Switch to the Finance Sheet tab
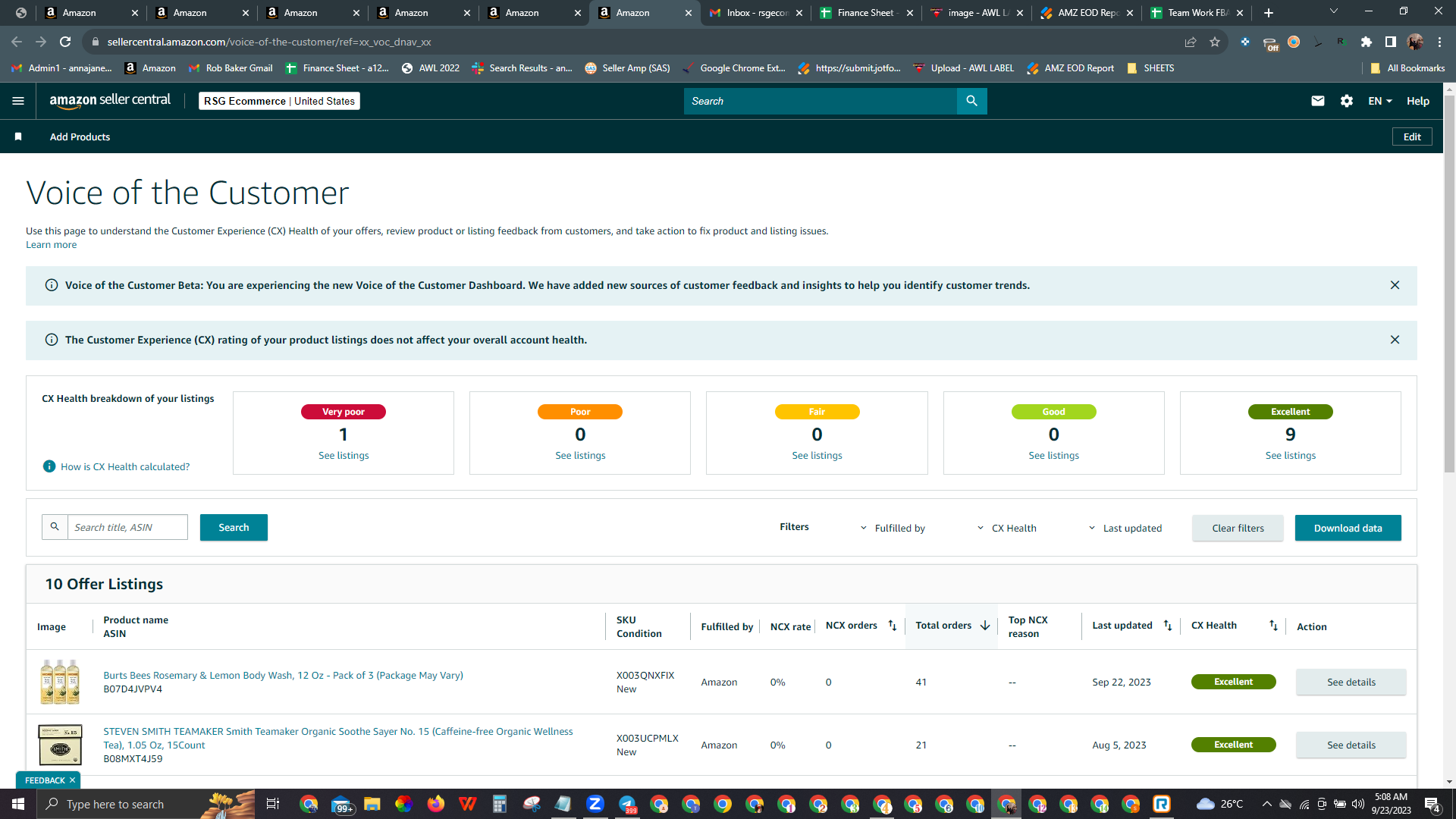The image size is (1456, 819). click(867, 13)
